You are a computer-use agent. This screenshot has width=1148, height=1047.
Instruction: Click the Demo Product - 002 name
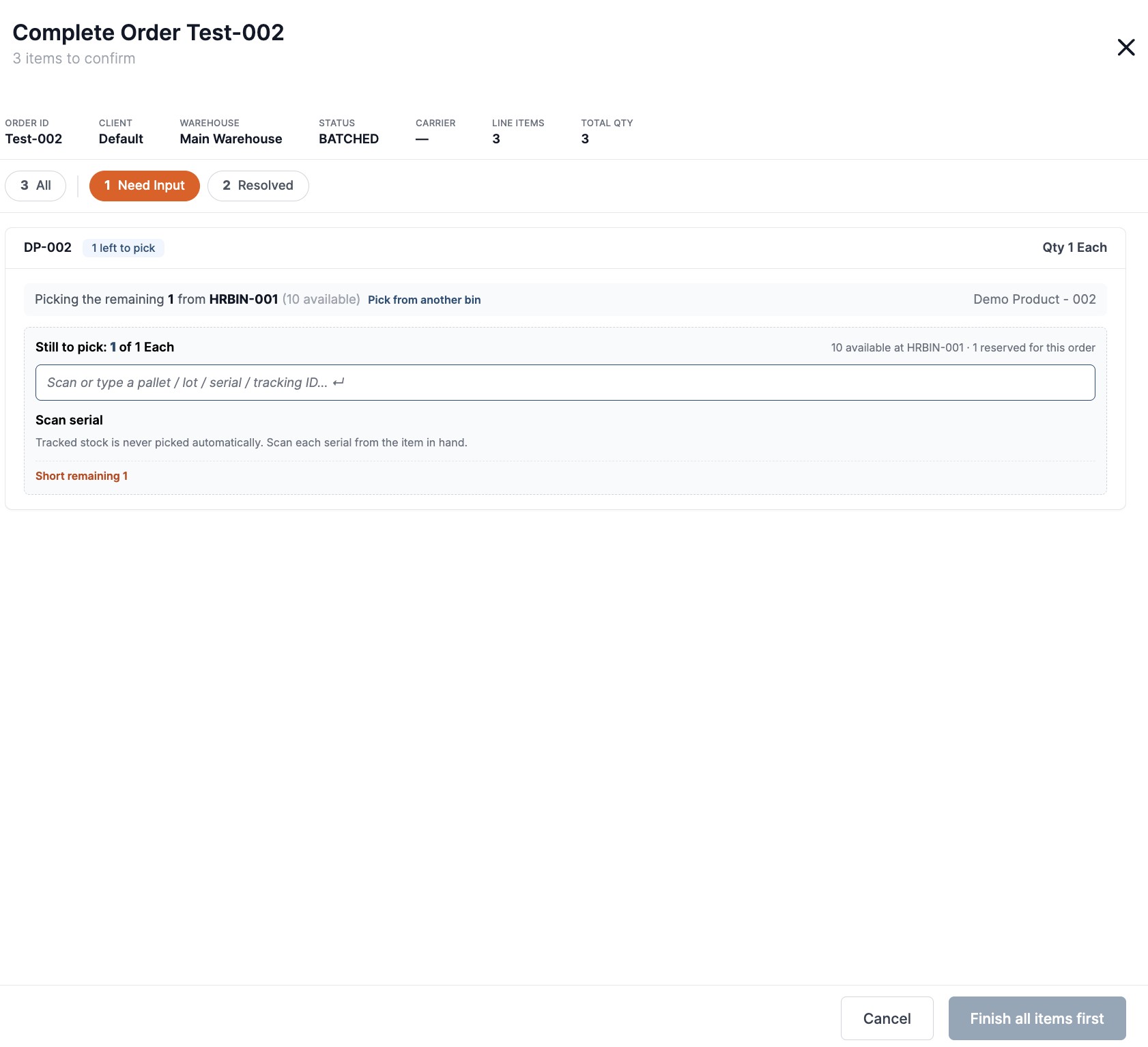(1034, 299)
